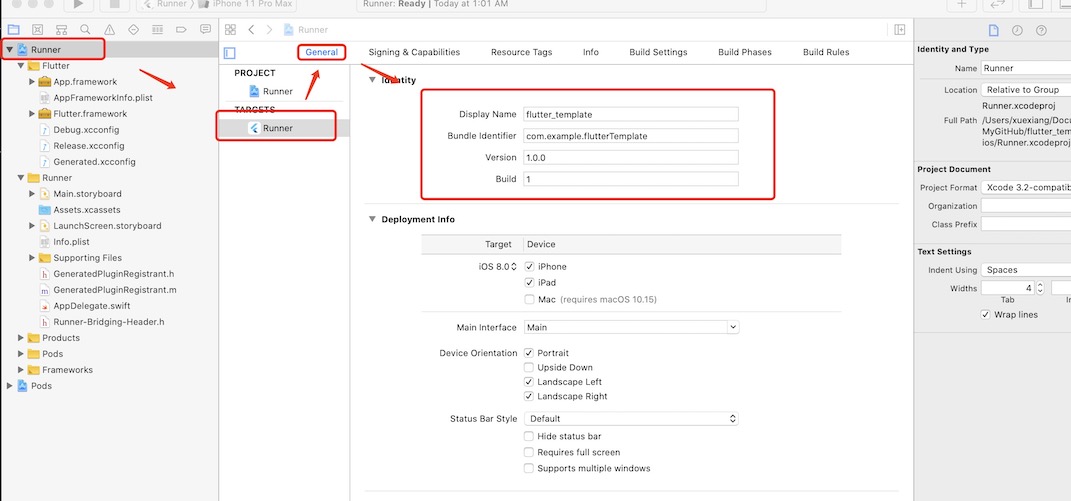This screenshot has width=1071, height=501.
Task: Open the Status Bar Style dropdown
Action: [631, 418]
